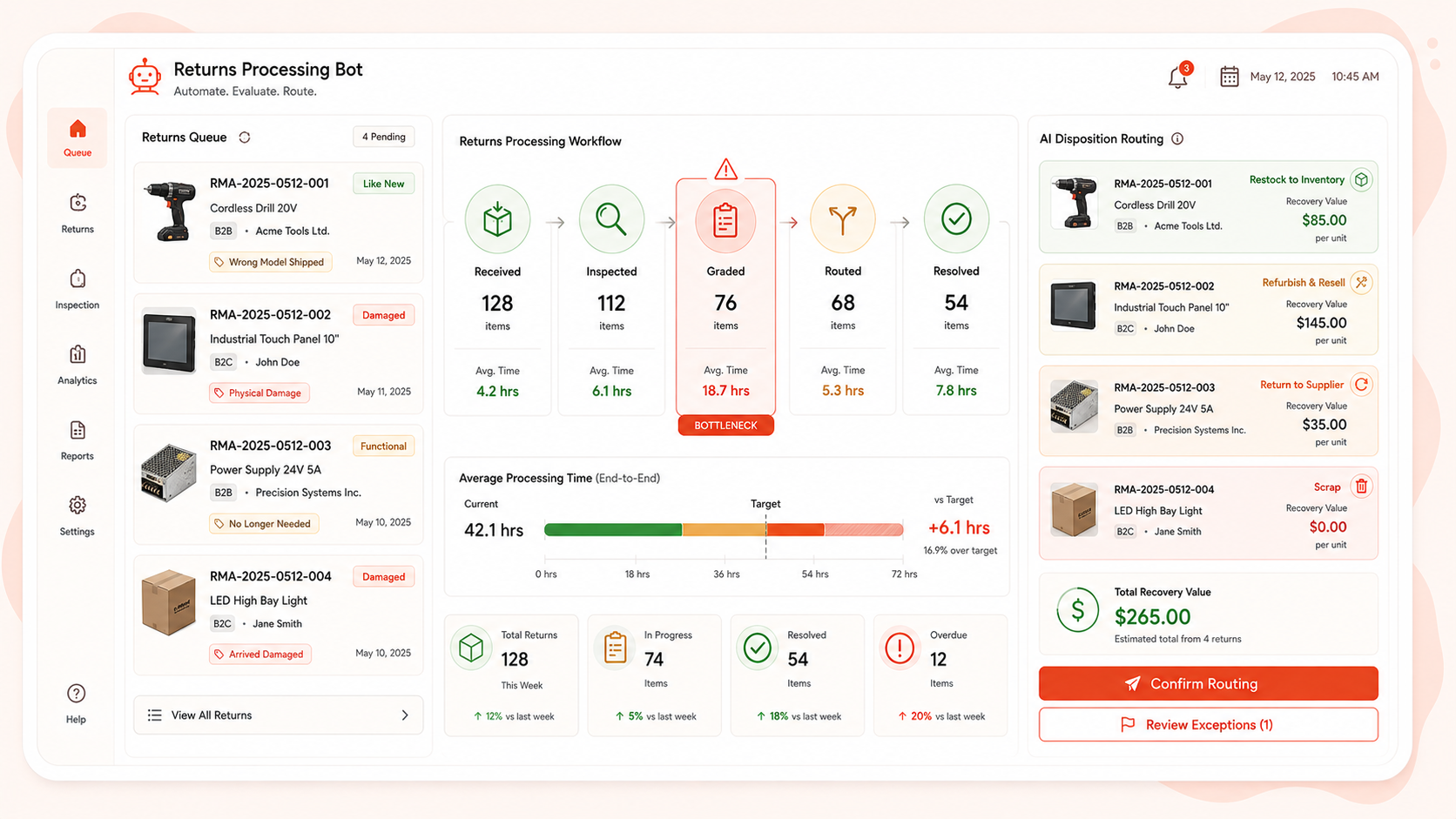Click the Resolved checkmark stage icon

tap(956, 219)
